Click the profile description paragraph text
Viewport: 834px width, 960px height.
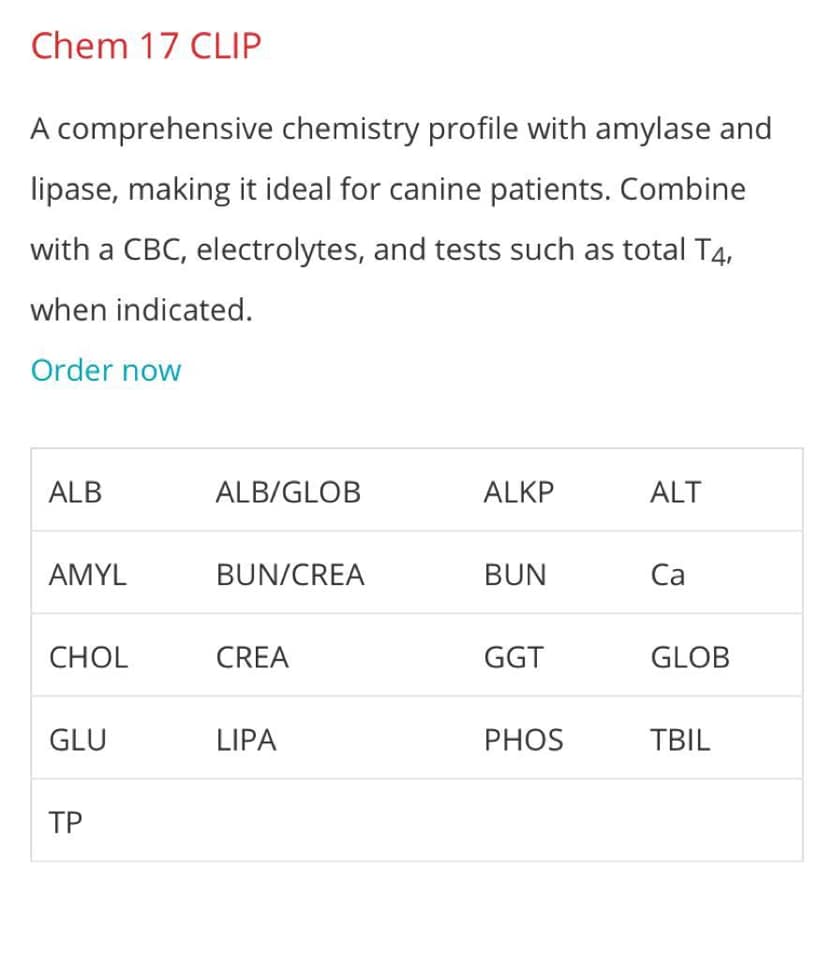(401, 219)
